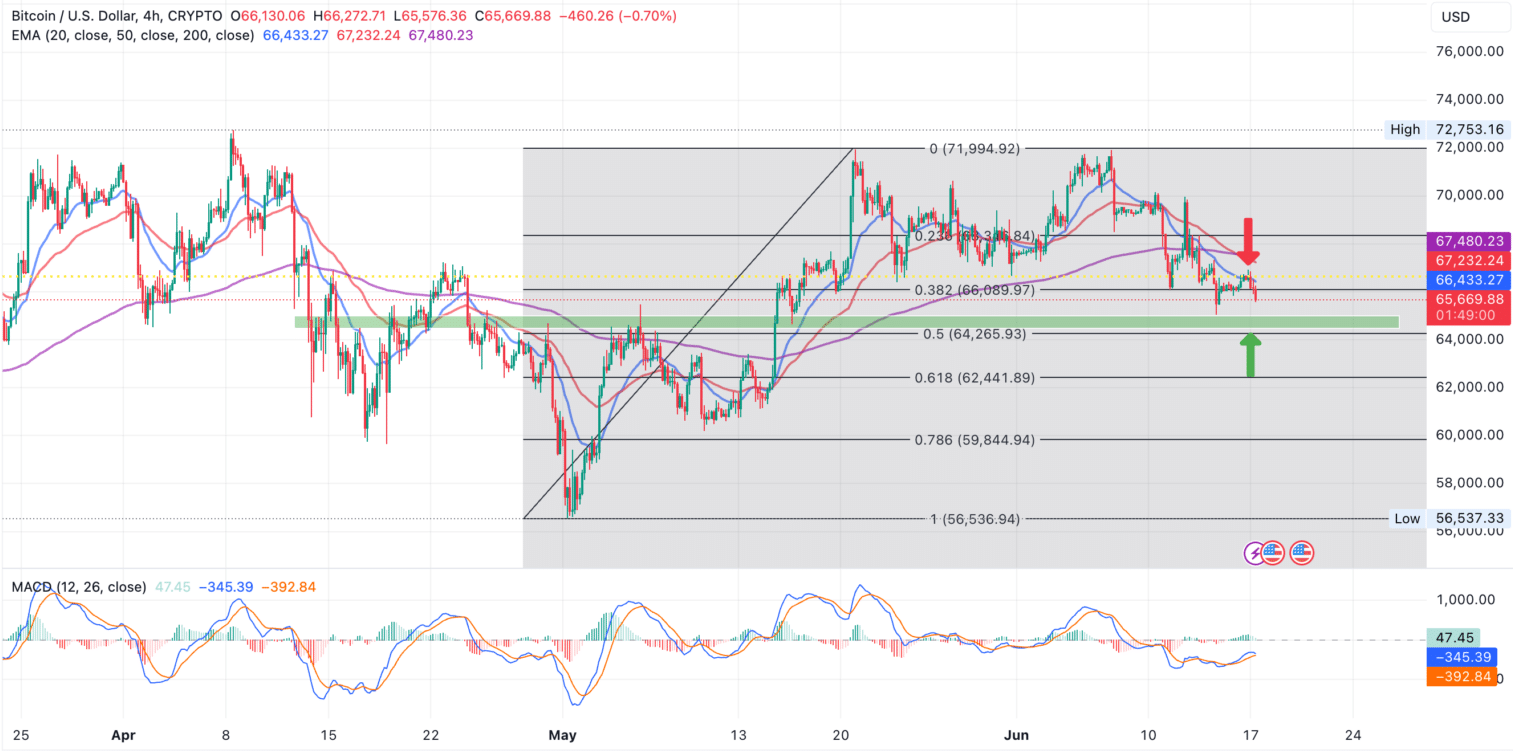This screenshot has height=754, width=1513.
Task: Click the 76,000.00 price axis label
Action: [1469, 52]
